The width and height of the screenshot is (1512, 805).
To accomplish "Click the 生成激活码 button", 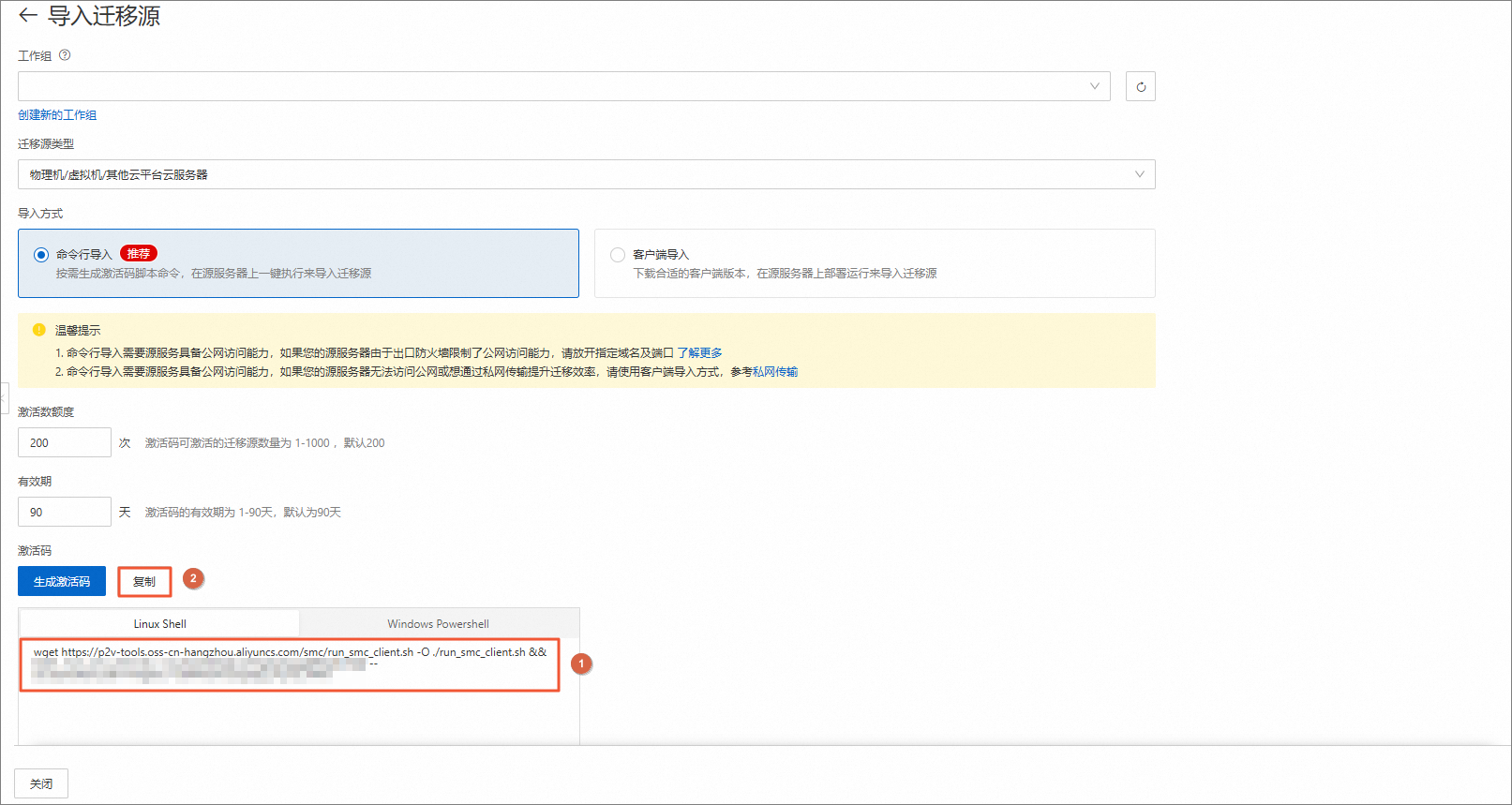I will 62,581.
